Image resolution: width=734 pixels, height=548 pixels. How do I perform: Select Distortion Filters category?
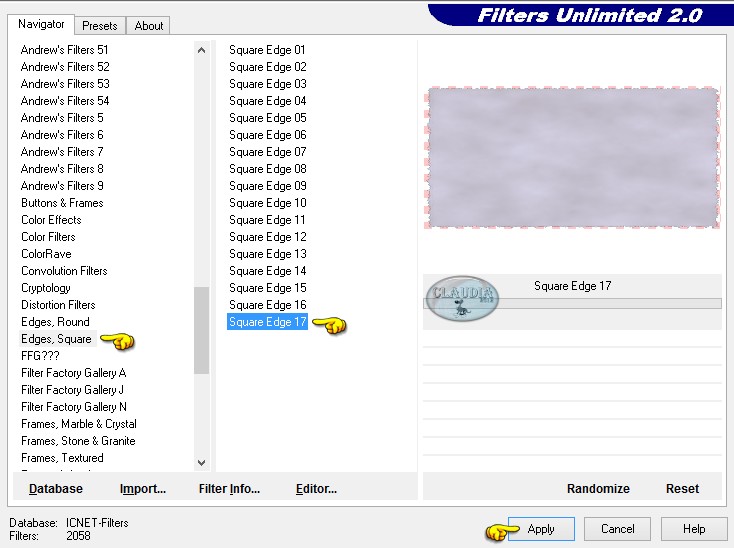[x=59, y=305]
